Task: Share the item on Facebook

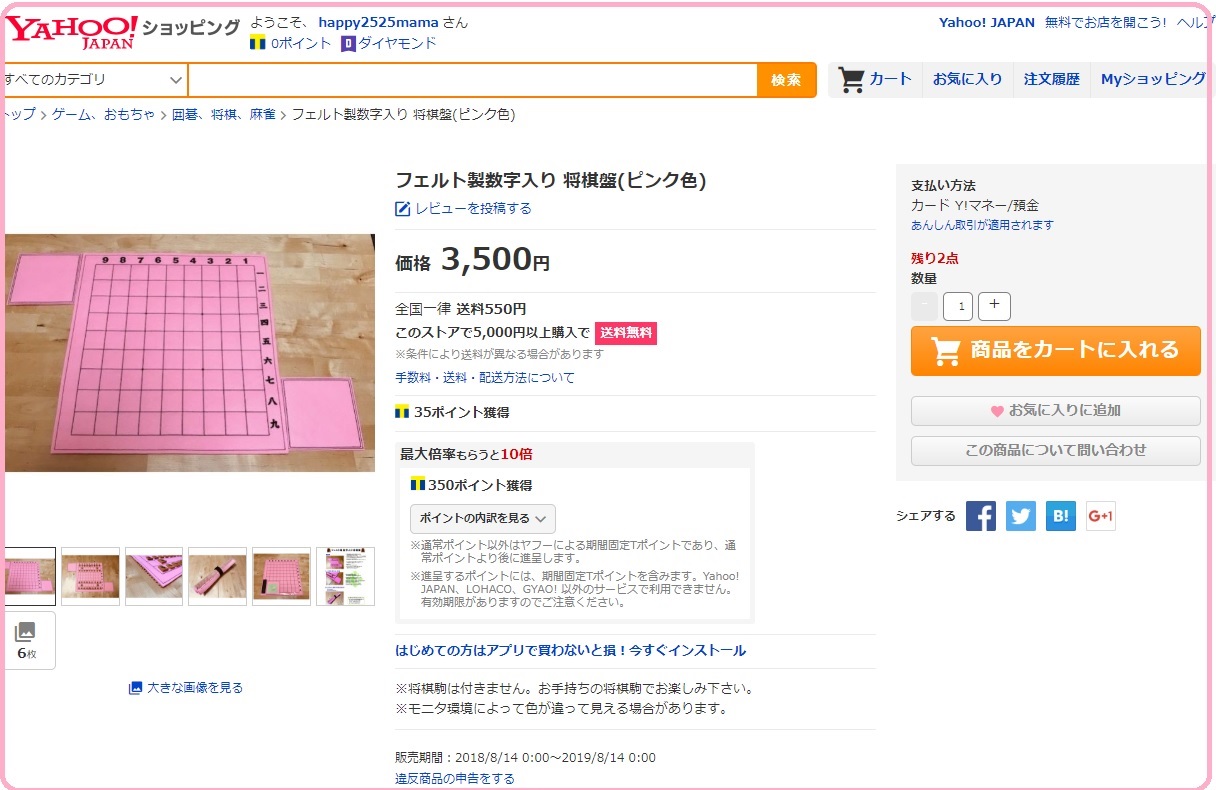Action: pos(981,516)
